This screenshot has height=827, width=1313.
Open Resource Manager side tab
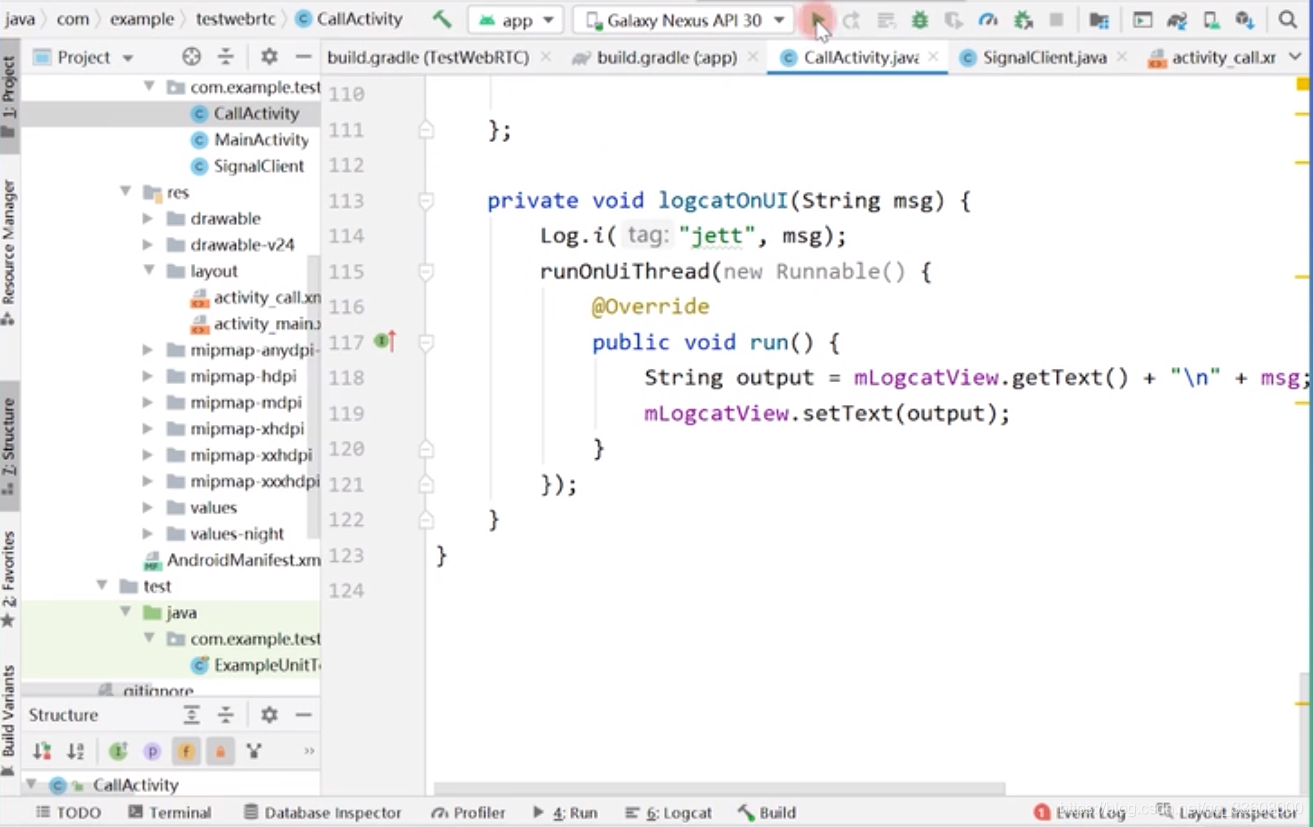pyautogui.click(x=8, y=252)
